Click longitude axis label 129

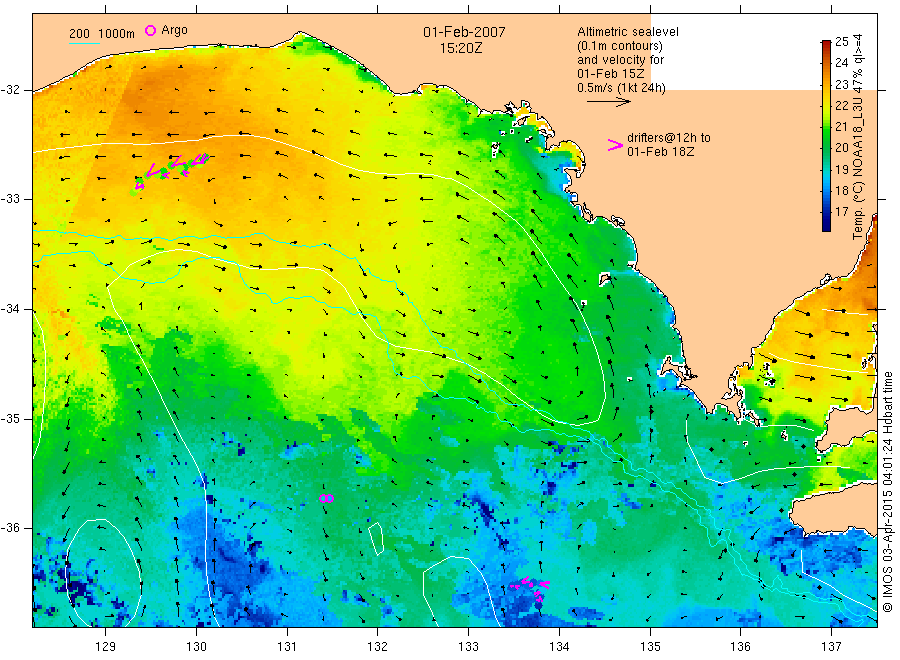106,647
